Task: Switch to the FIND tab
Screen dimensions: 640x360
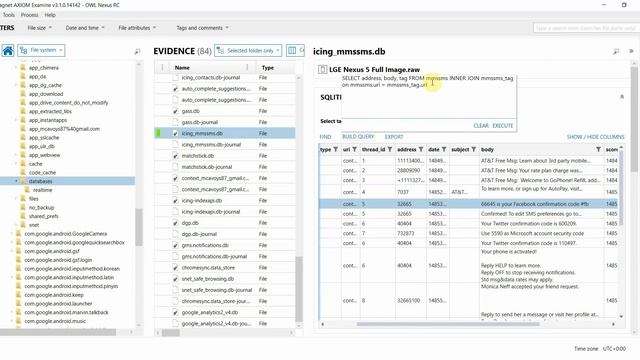Action: pos(325,137)
